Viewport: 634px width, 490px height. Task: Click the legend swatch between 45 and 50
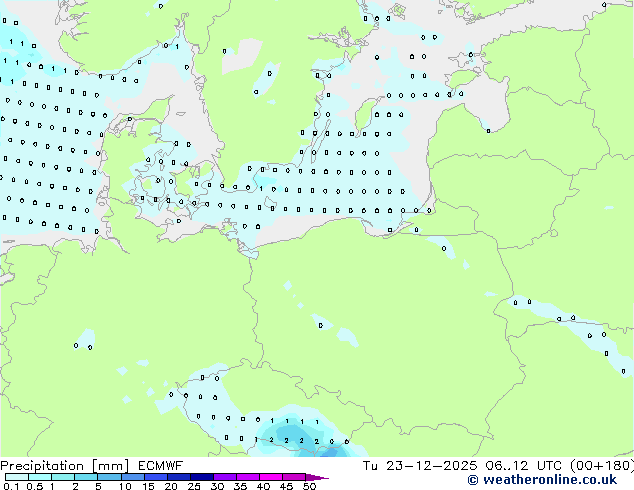coord(294,477)
